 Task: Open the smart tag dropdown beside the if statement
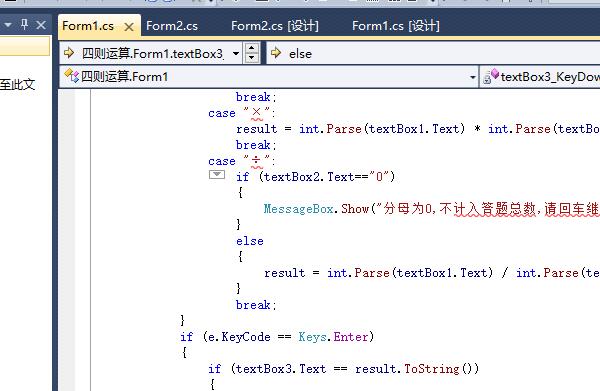click(x=217, y=174)
